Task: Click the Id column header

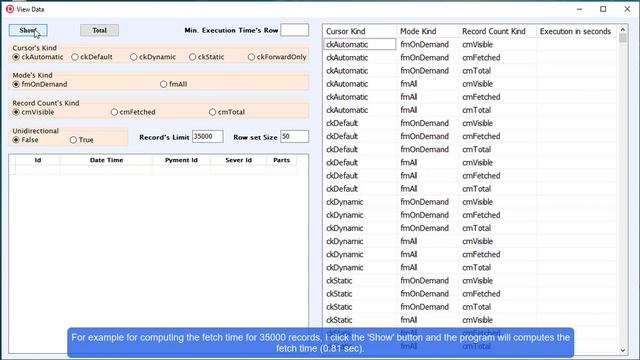Action: coord(38,160)
